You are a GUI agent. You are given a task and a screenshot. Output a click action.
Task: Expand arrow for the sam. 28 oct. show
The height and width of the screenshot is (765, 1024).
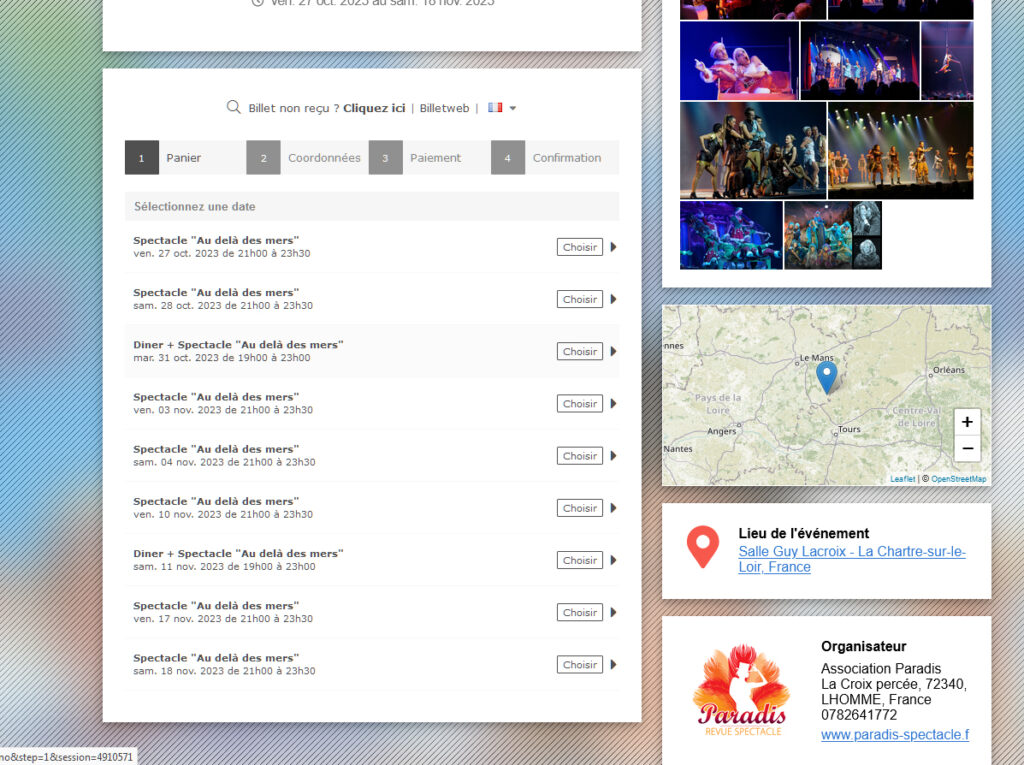(x=613, y=299)
